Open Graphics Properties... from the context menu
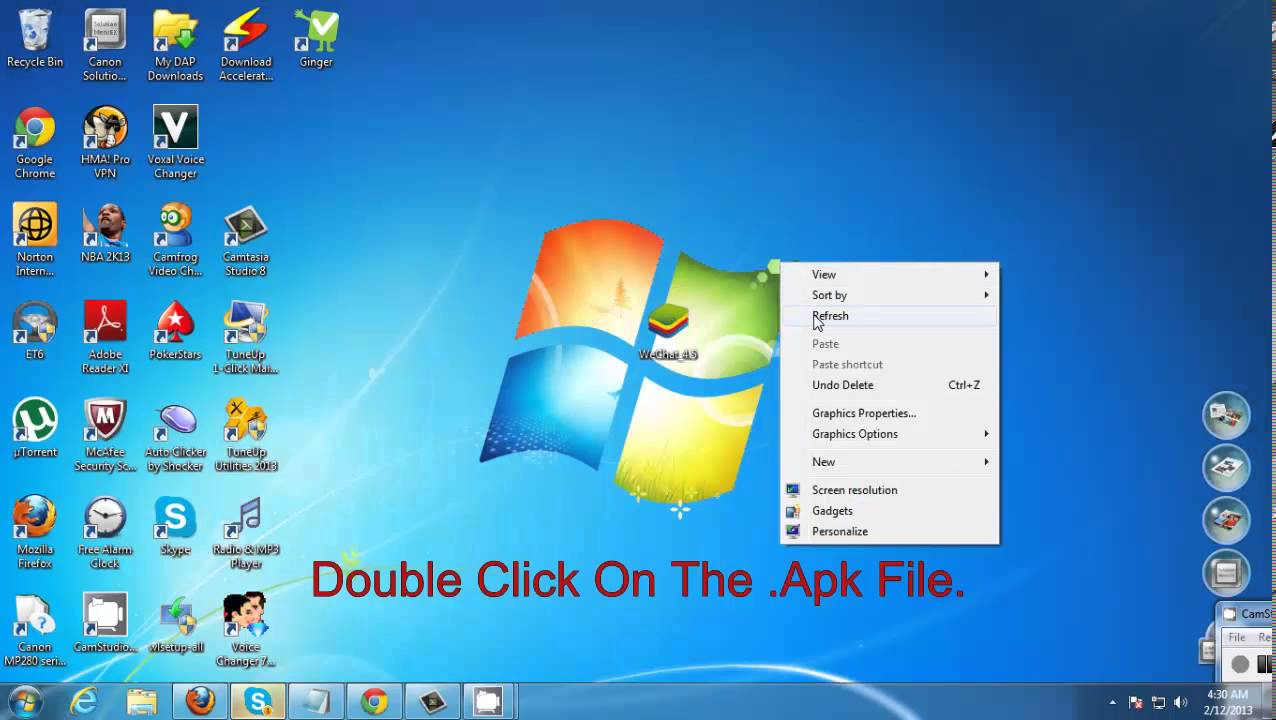 pos(889,413)
